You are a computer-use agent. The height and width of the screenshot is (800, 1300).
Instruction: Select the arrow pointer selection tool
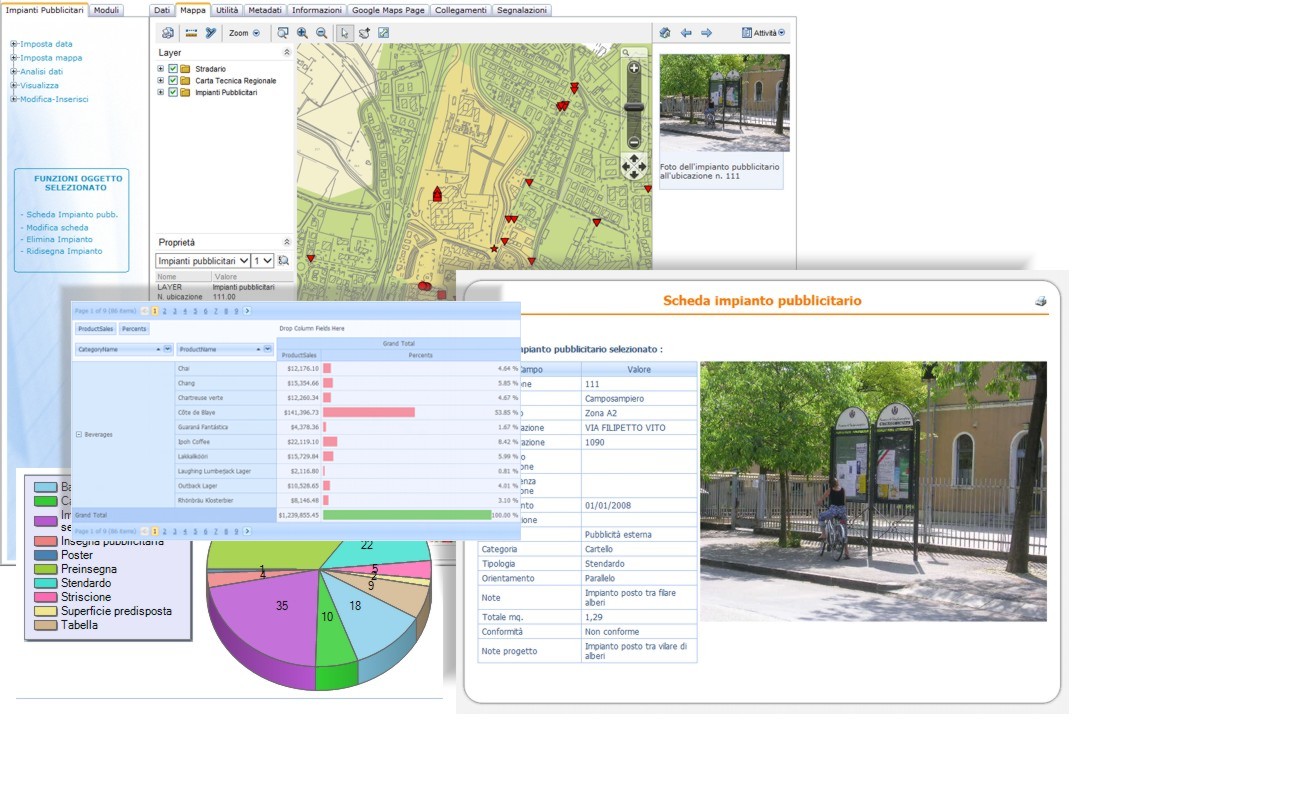(x=345, y=33)
